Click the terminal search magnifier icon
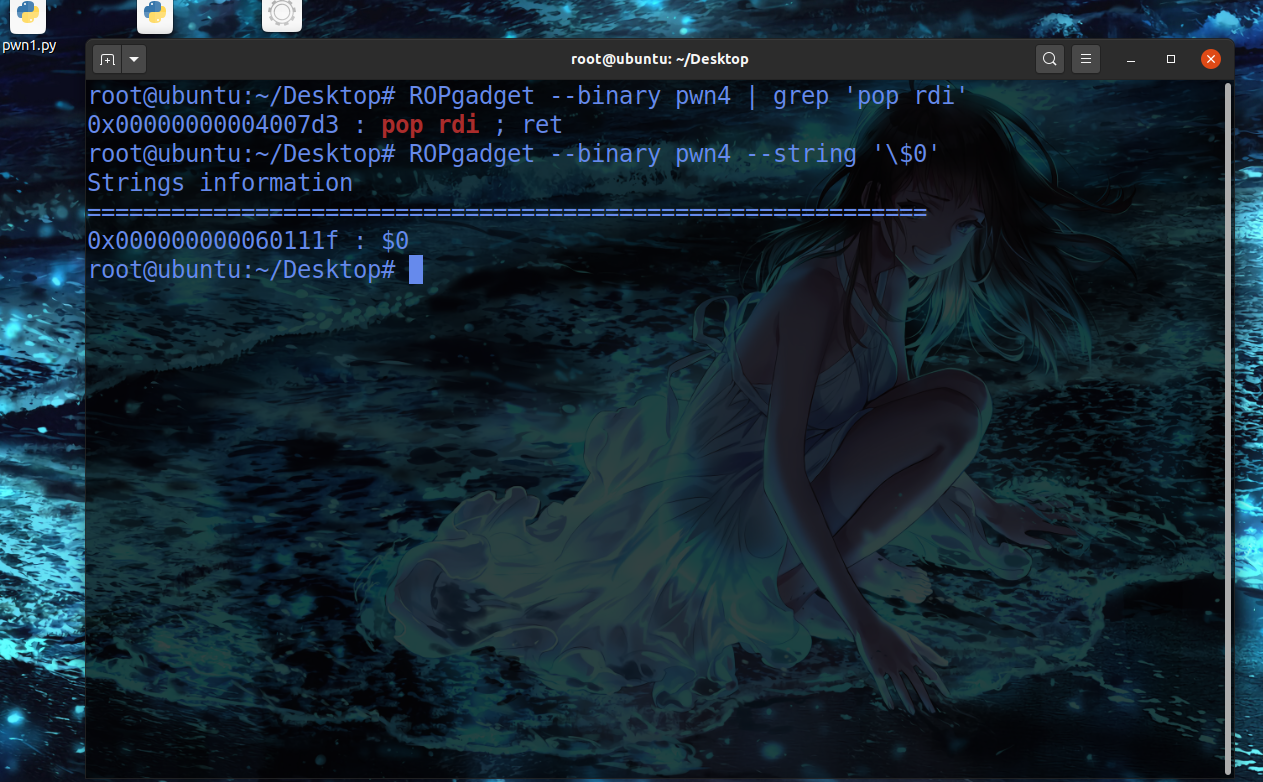Image resolution: width=1263 pixels, height=782 pixels. point(1049,59)
